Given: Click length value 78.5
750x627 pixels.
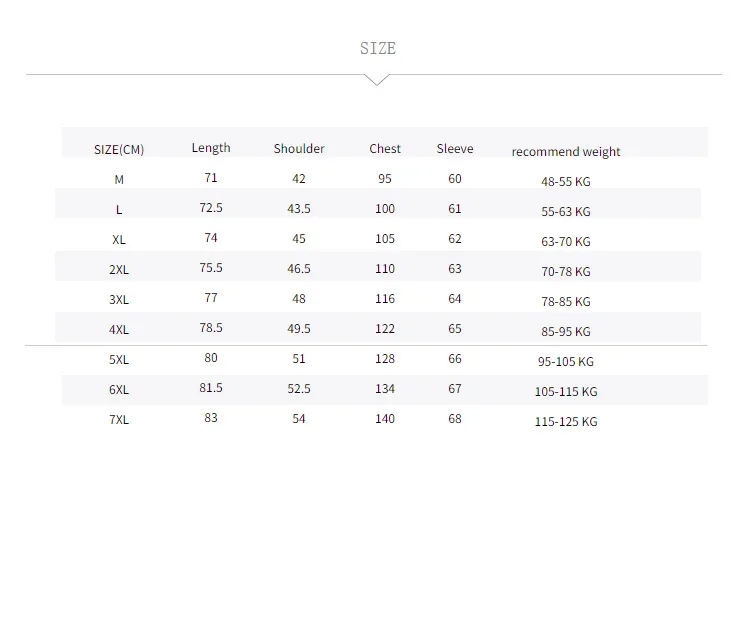Looking at the screenshot, I should coord(211,328).
